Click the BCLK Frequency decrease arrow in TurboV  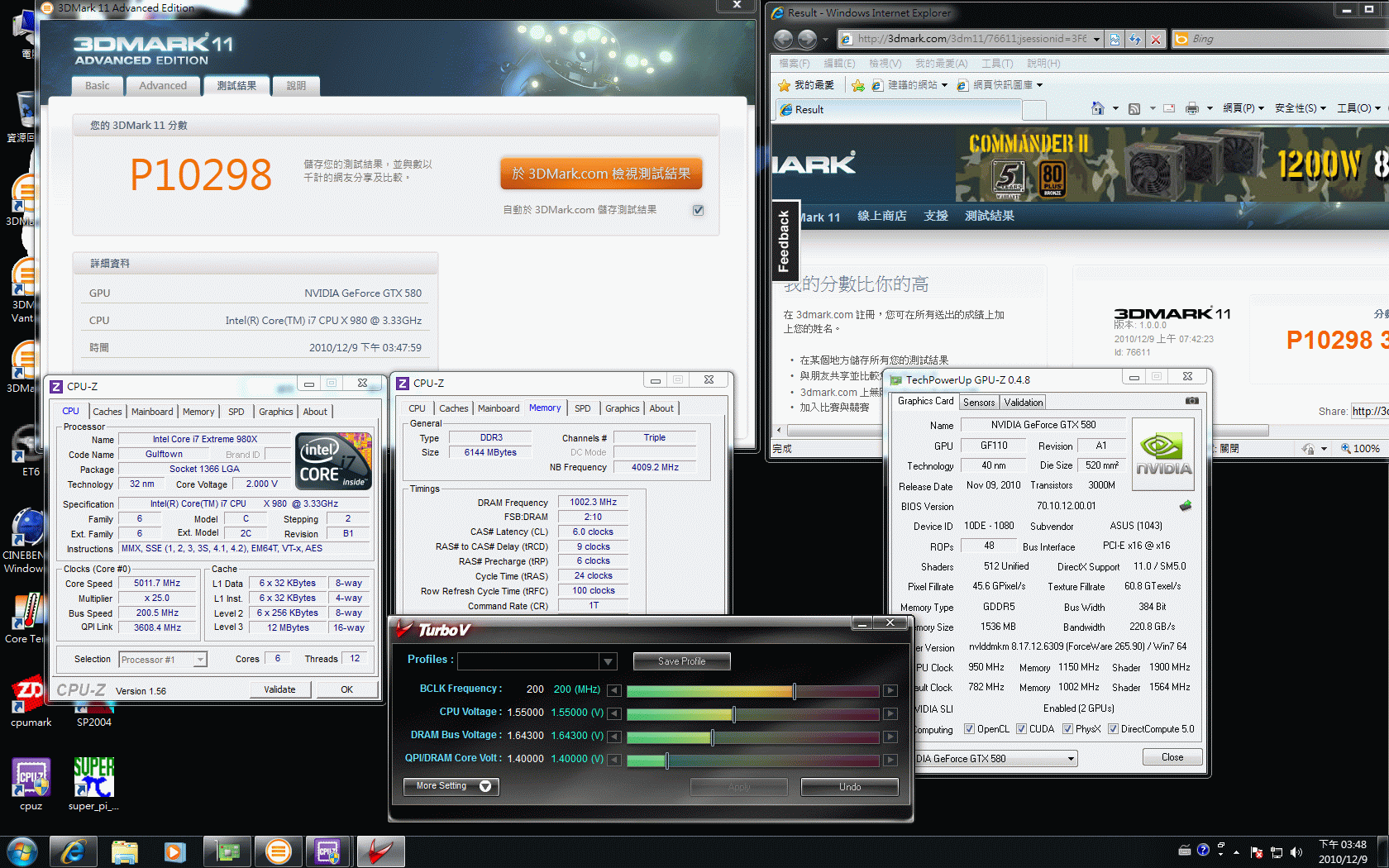pyautogui.click(x=613, y=690)
